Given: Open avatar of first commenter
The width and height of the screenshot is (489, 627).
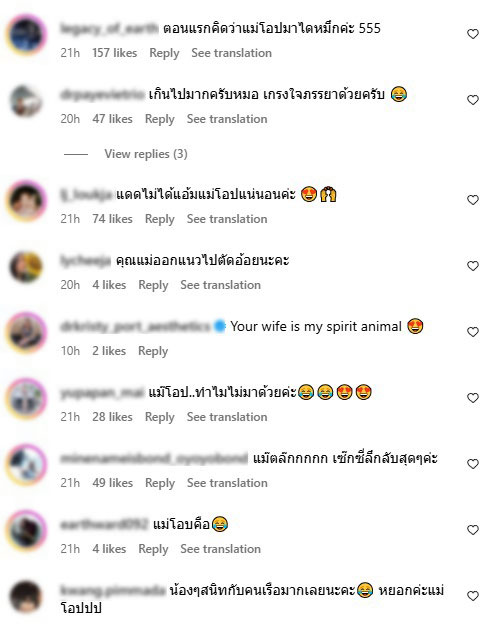Looking at the screenshot, I should pos(26,34).
